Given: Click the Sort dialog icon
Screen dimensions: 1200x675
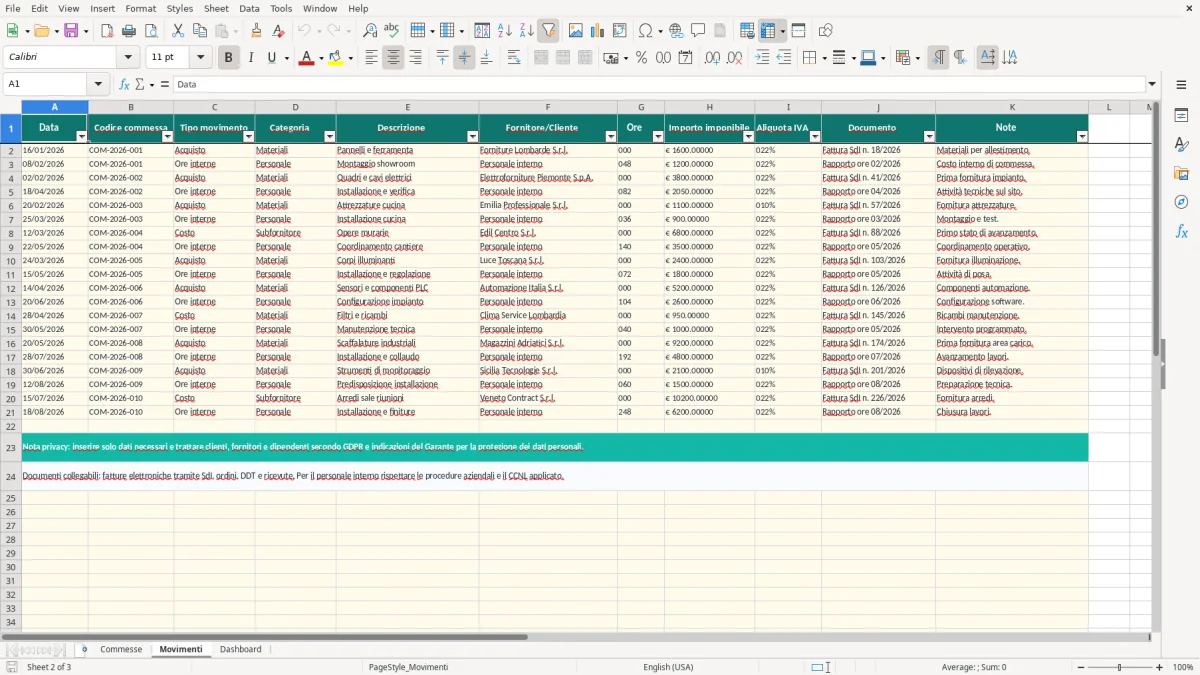Looking at the screenshot, I should 482,31.
